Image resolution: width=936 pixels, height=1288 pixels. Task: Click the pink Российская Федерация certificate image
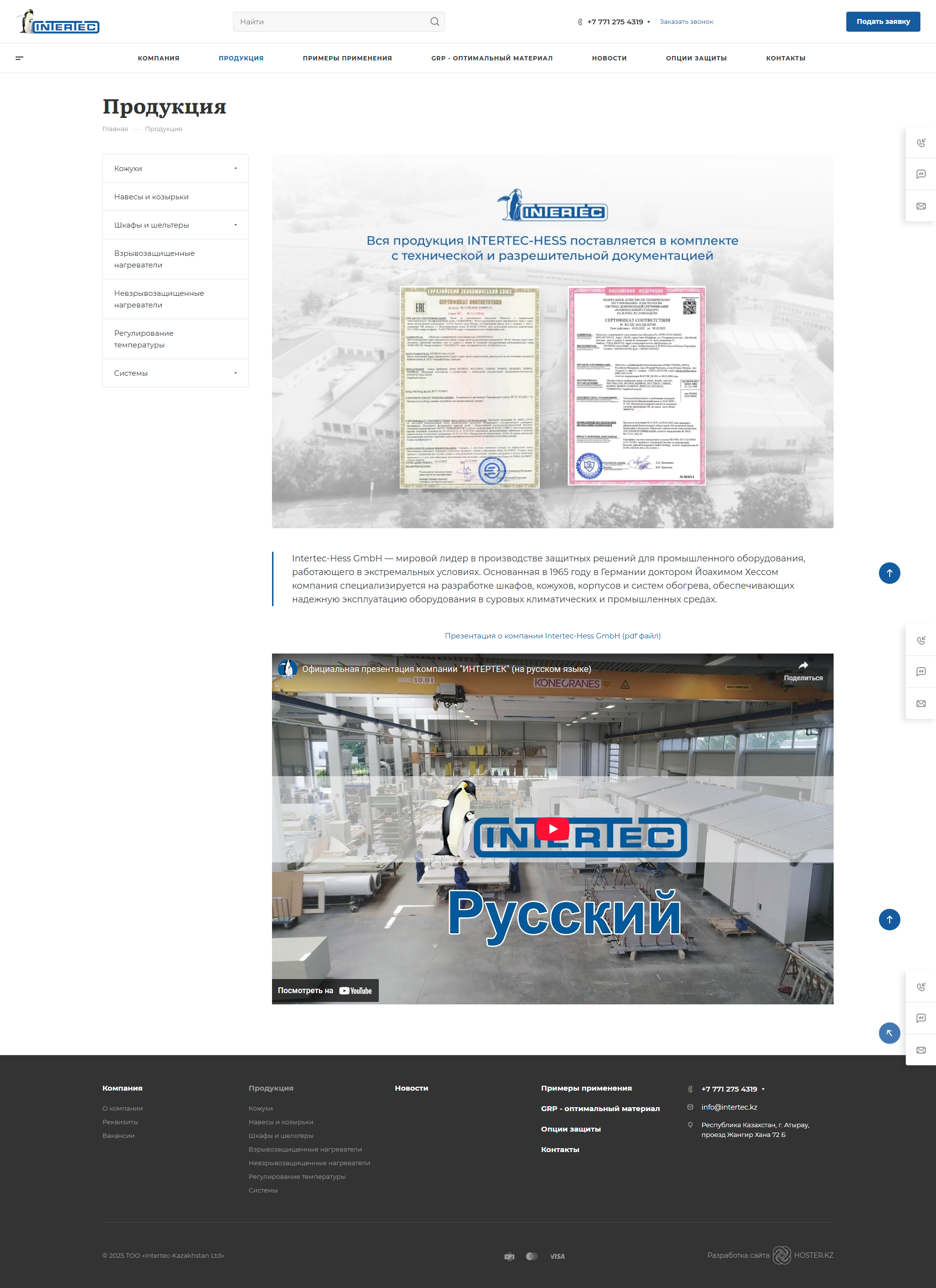point(637,385)
